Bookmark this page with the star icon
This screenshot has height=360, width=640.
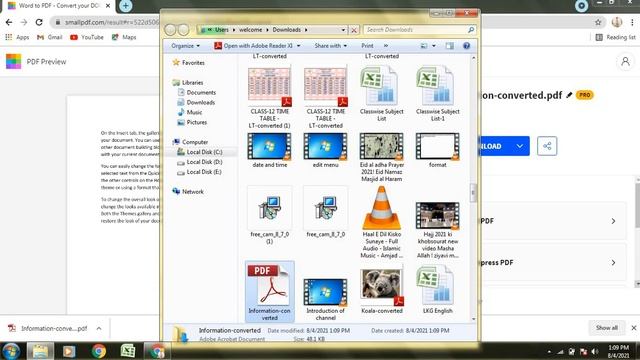[x=598, y=22]
